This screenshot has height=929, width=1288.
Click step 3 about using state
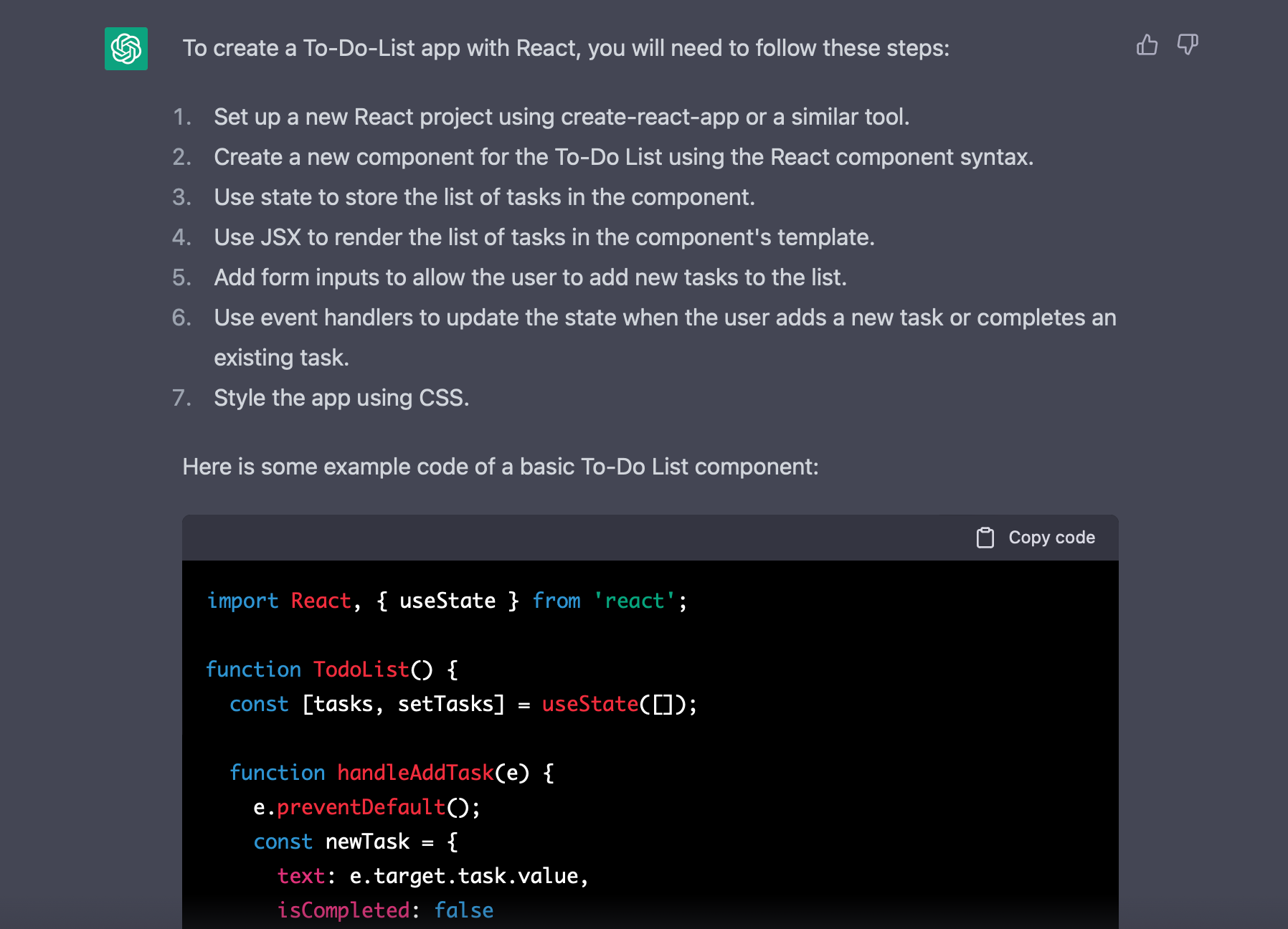484,197
